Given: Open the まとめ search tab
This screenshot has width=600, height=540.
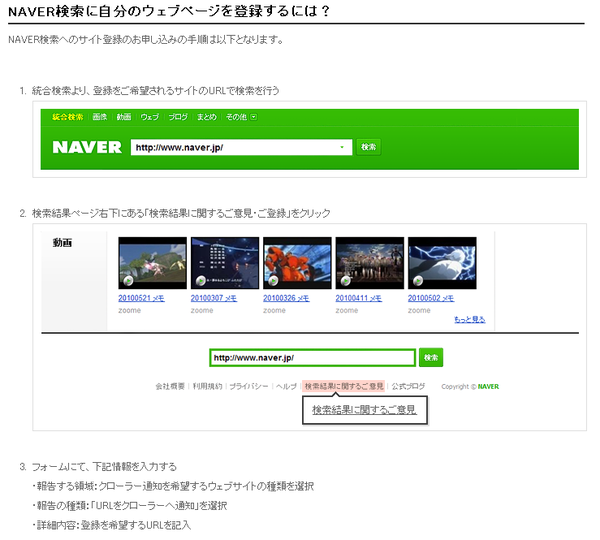Looking at the screenshot, I should click(x=207, y=117).
